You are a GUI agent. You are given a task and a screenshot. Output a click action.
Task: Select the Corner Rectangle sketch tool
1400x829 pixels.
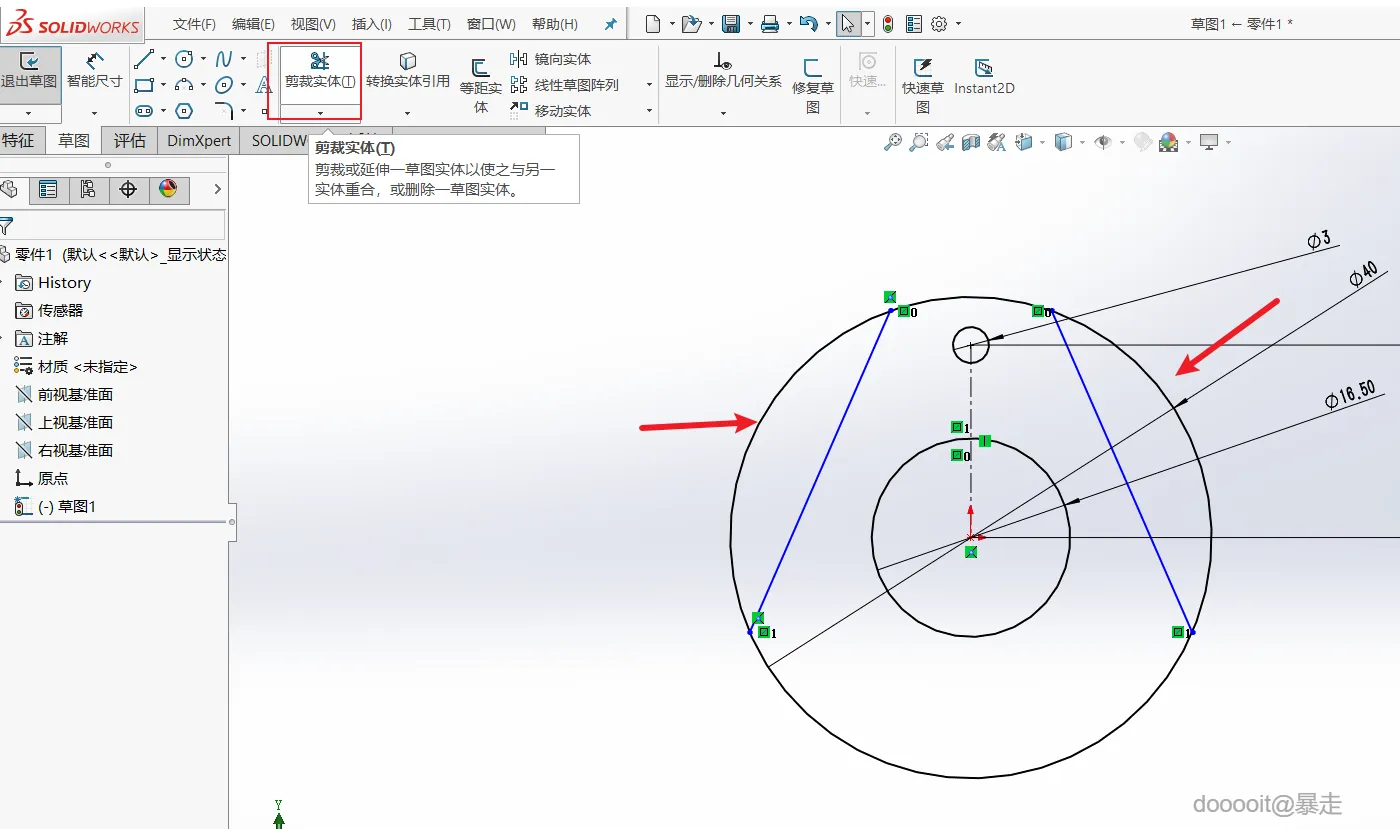tap(144, 85)
